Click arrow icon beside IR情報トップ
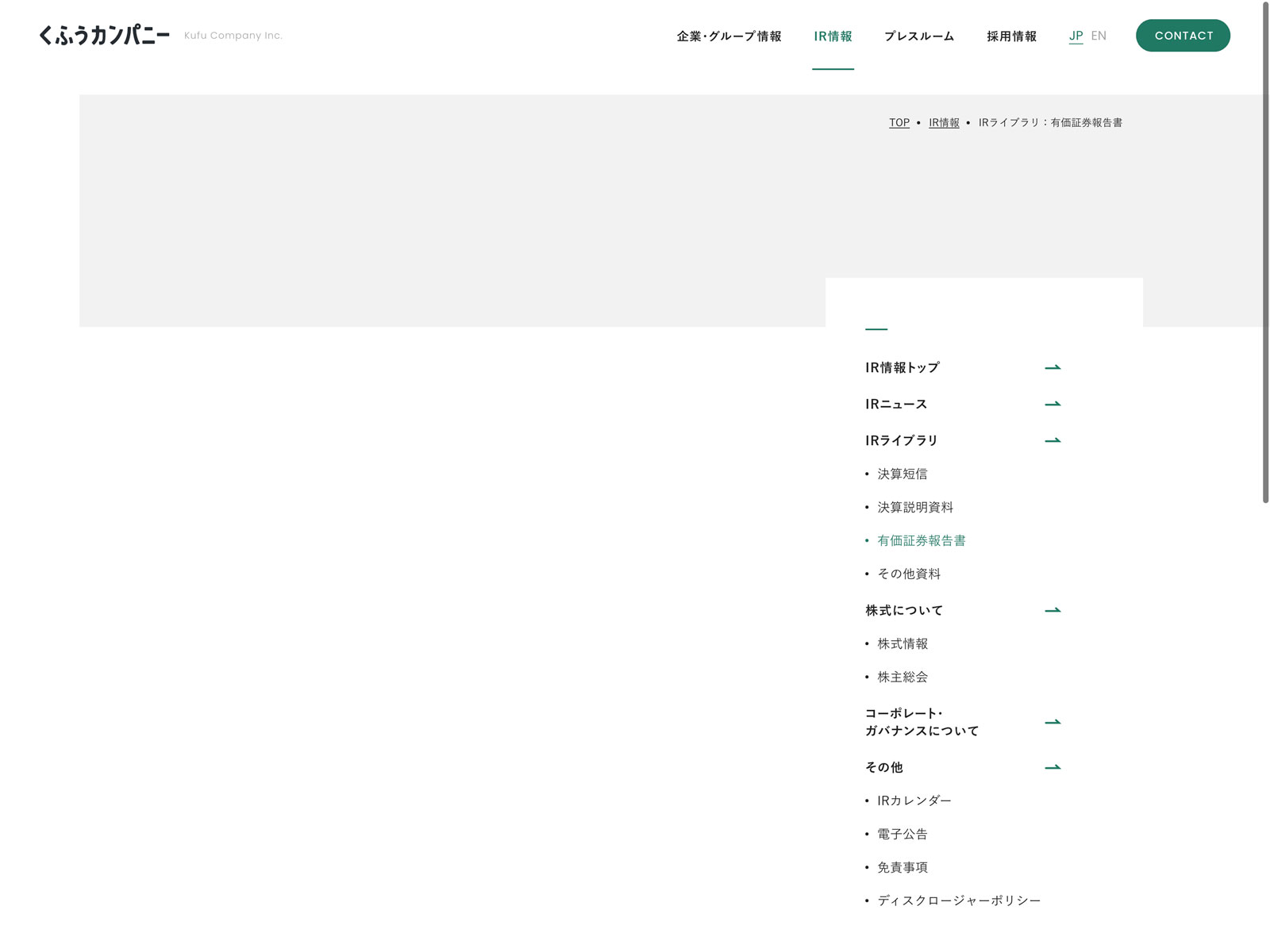Screen dimensions: 1270x952 tap(1053, 367)
